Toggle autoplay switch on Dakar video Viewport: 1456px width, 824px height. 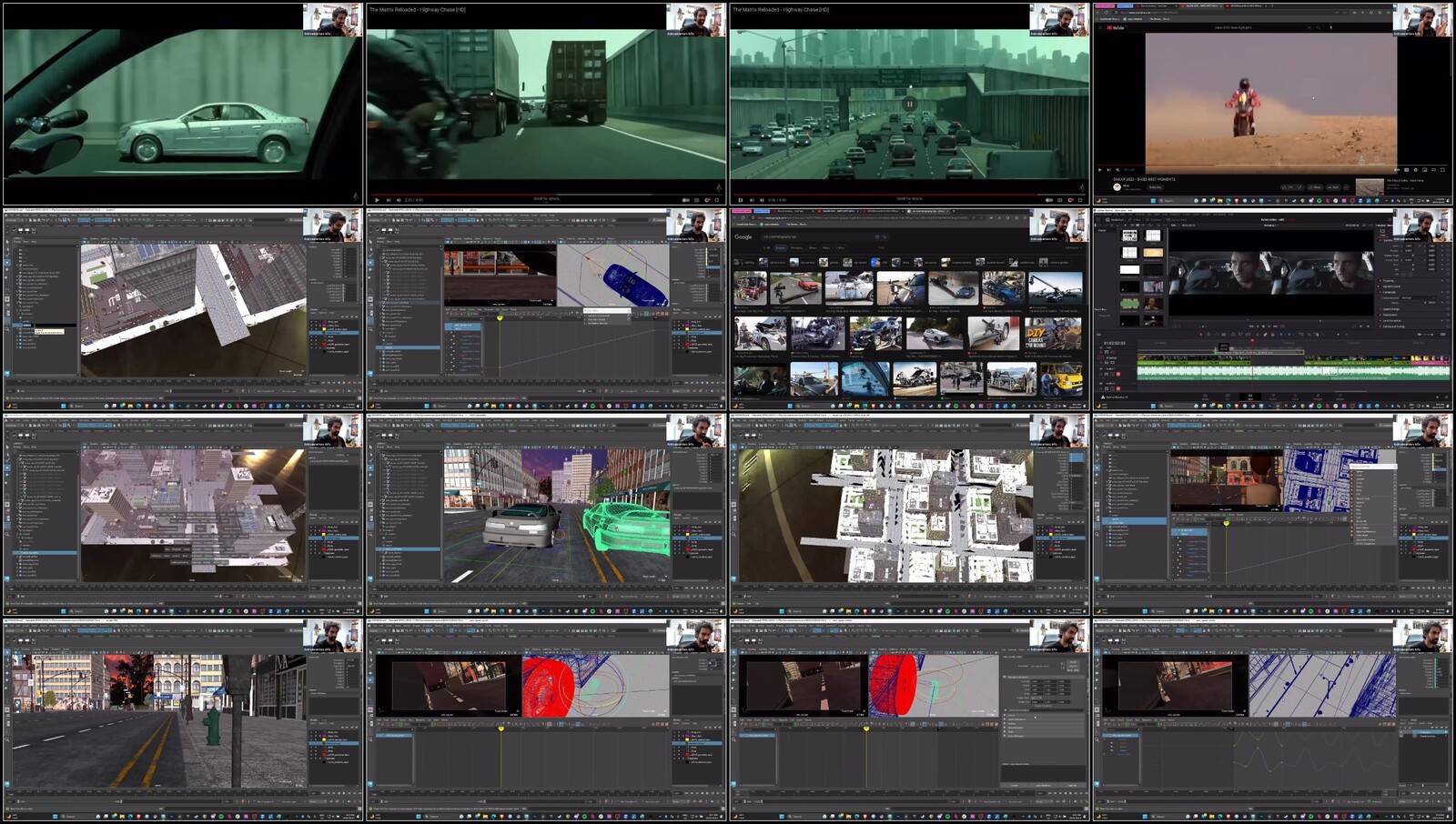tap(1397, 170)
